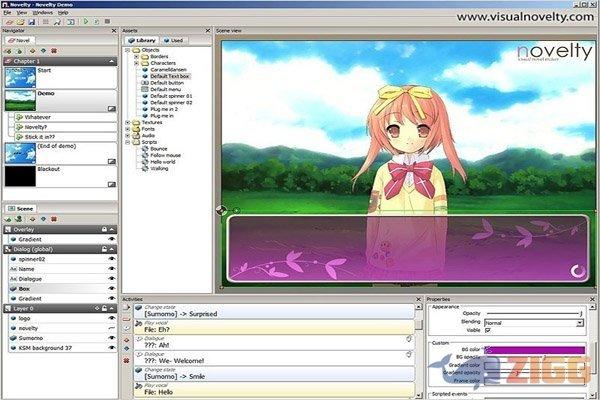Hide the Sumomo object using its eye icon
The height and width of the screenshot is (400, 600).
[112, 338]
